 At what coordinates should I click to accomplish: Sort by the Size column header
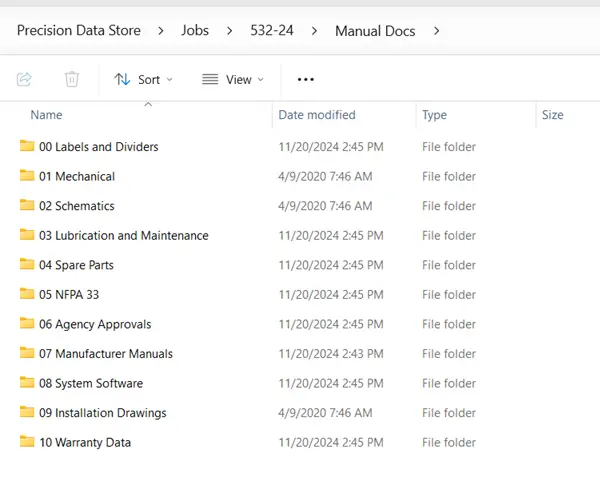pos(553,115)
